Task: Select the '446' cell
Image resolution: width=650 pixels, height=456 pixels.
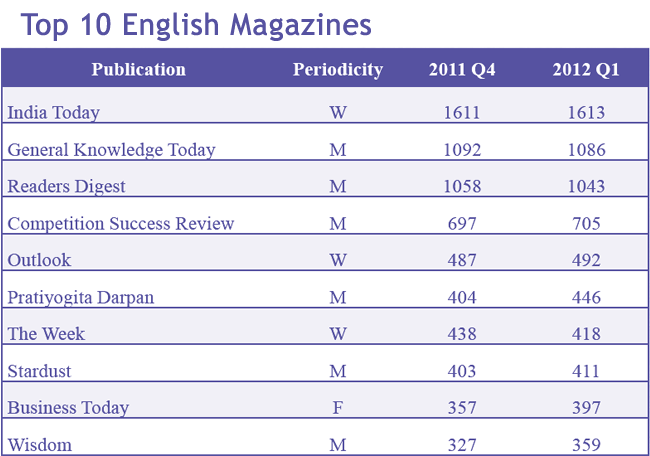Action: 586,298
